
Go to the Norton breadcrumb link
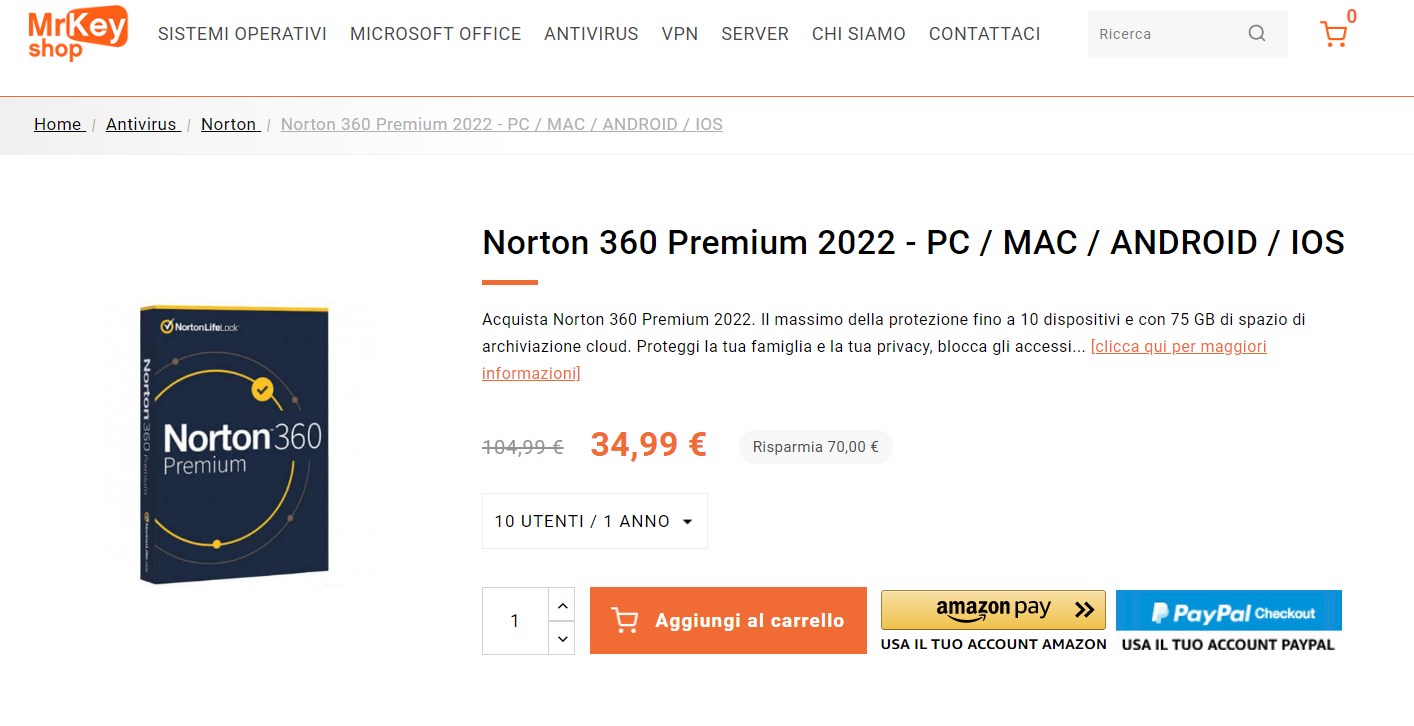(x=229, y=124)
